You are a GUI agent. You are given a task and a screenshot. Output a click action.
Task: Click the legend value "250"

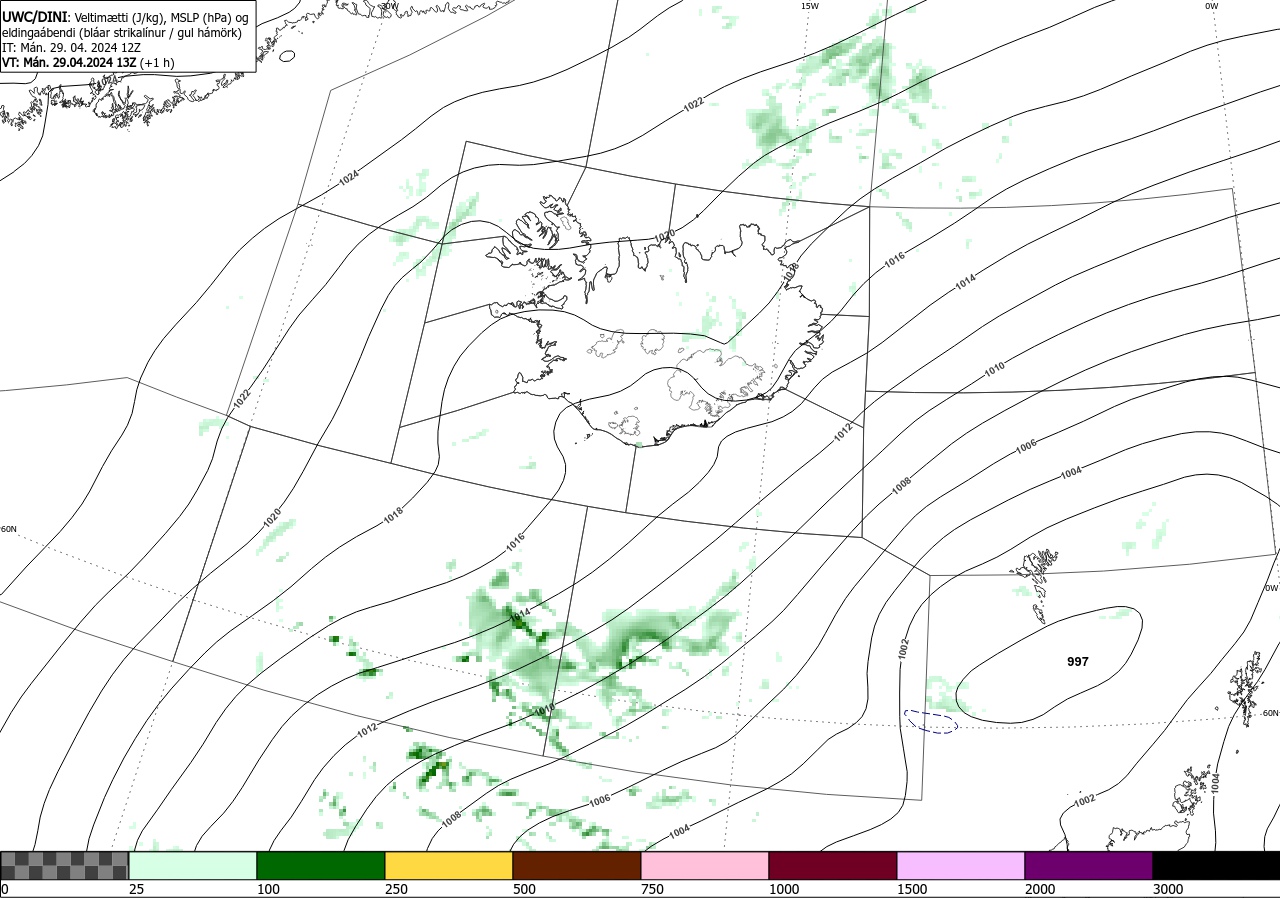[396, 889]
